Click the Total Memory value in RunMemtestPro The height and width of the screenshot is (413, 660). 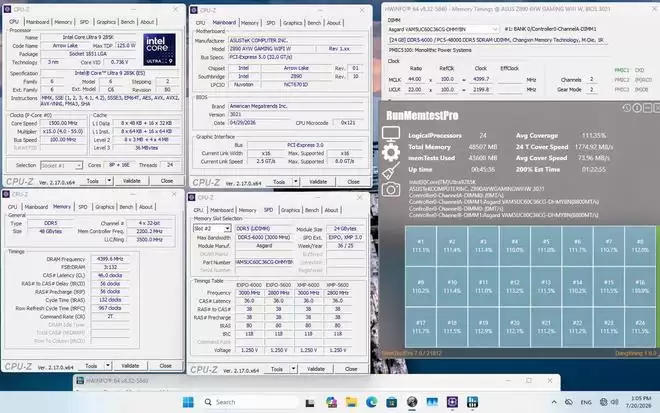[483, 147]
